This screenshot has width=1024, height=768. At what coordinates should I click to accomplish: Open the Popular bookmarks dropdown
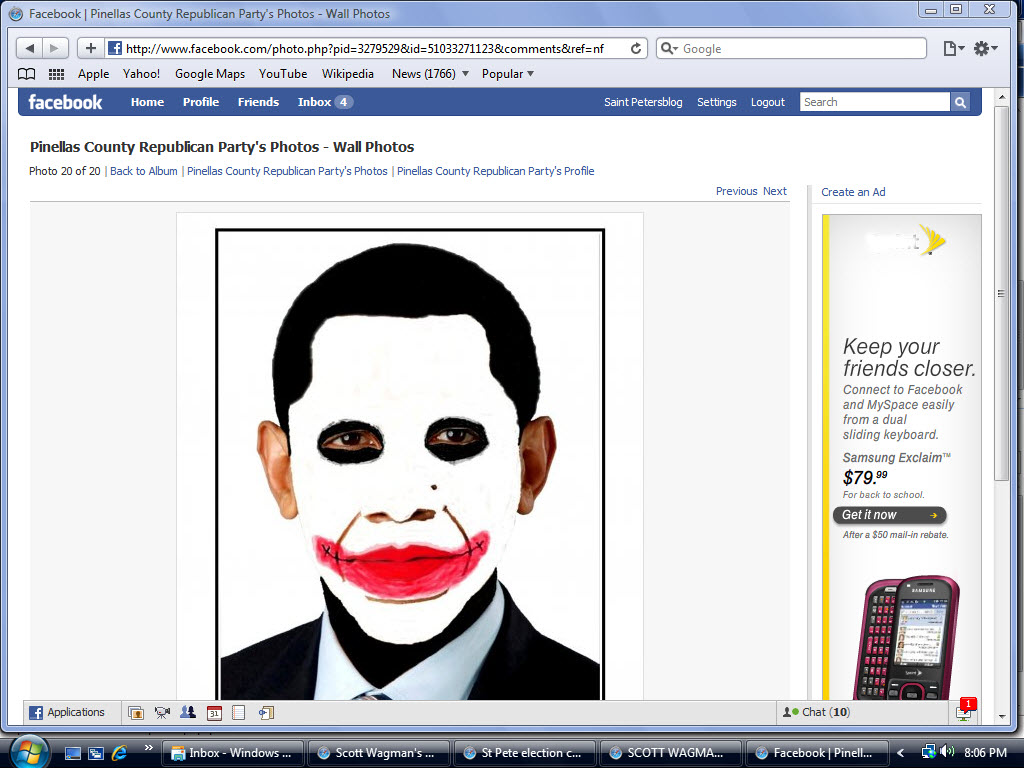pos(505,73)
